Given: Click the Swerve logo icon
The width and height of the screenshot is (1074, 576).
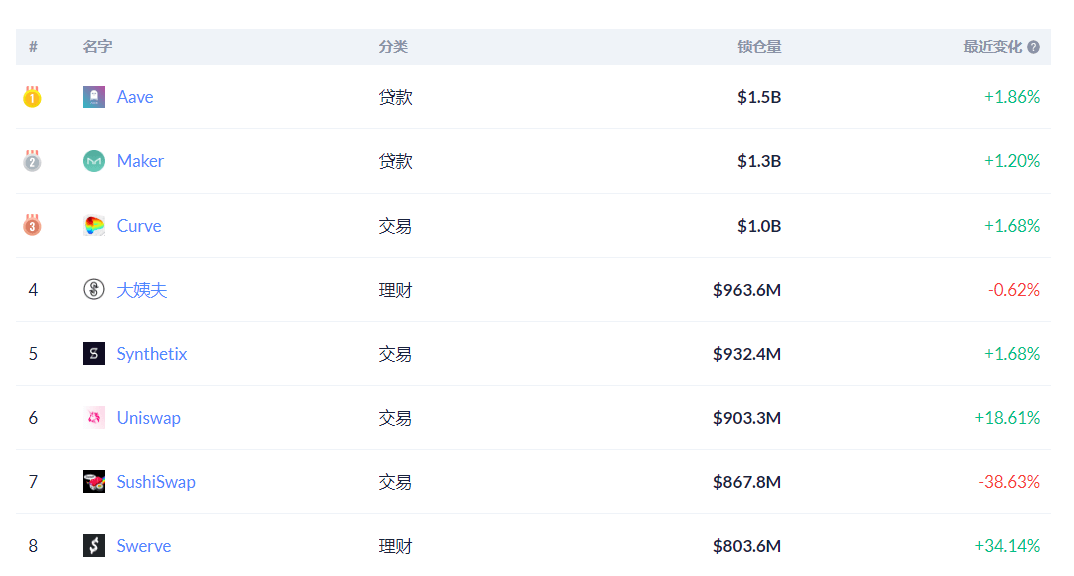Looking at the screenshot, I should click(x=93, y=546).
